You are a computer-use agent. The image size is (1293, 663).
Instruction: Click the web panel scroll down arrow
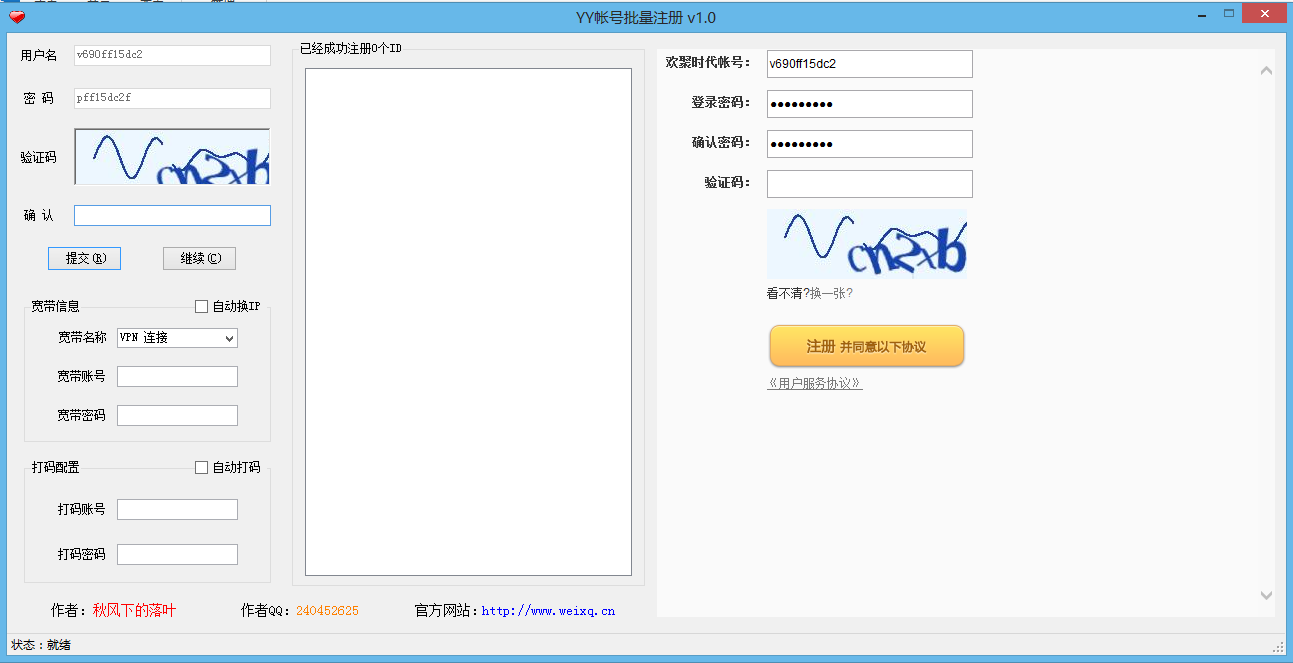point(1266,595)
